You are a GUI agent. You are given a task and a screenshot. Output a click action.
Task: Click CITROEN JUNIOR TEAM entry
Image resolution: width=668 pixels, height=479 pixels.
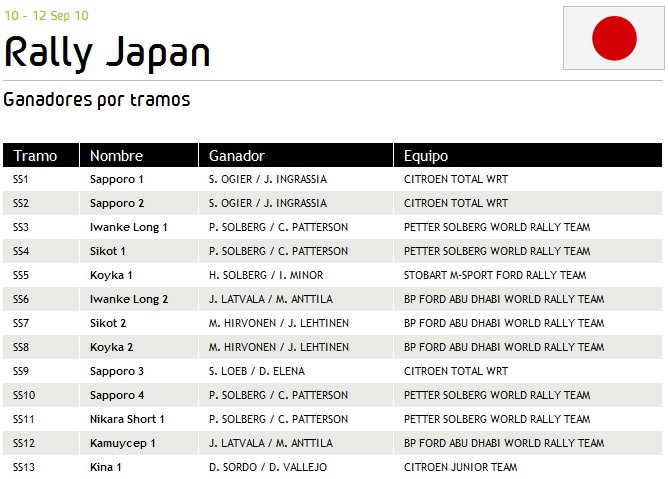click(x=460, y=467)
